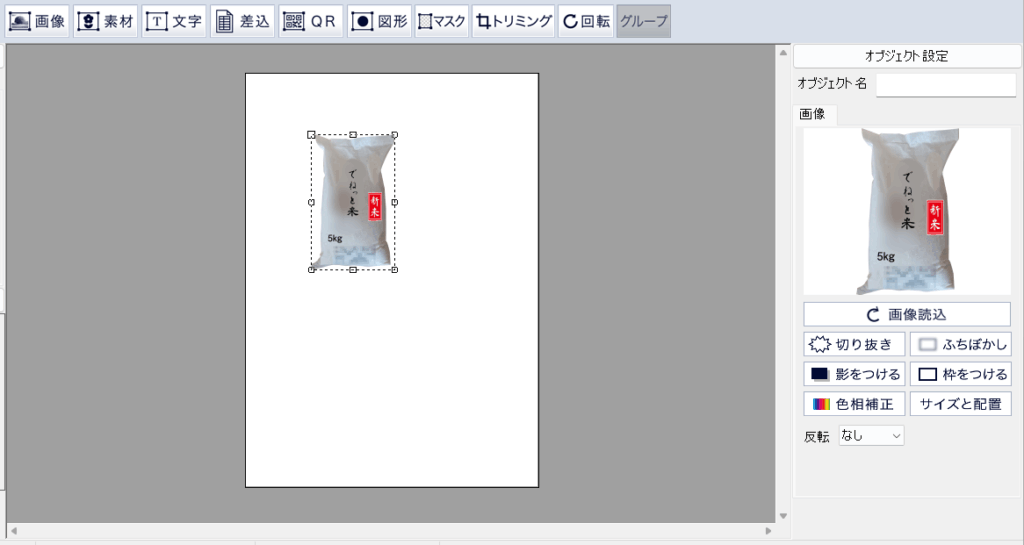Activate the トリミング crop tool
1024x545 pixels.
click(x=513, y=21)
